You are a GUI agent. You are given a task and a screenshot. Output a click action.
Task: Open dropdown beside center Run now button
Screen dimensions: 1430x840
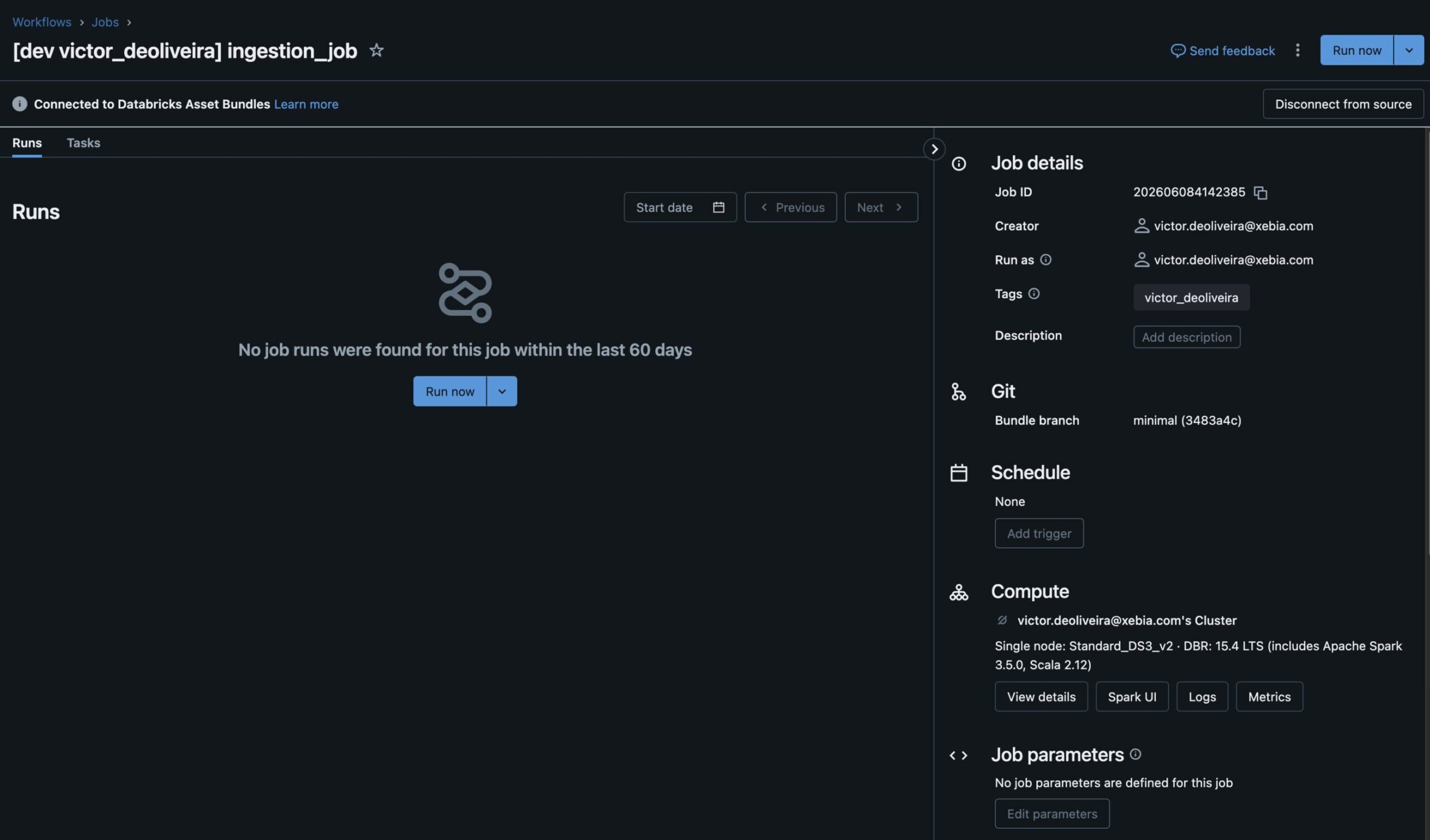(x=502, y=392)
